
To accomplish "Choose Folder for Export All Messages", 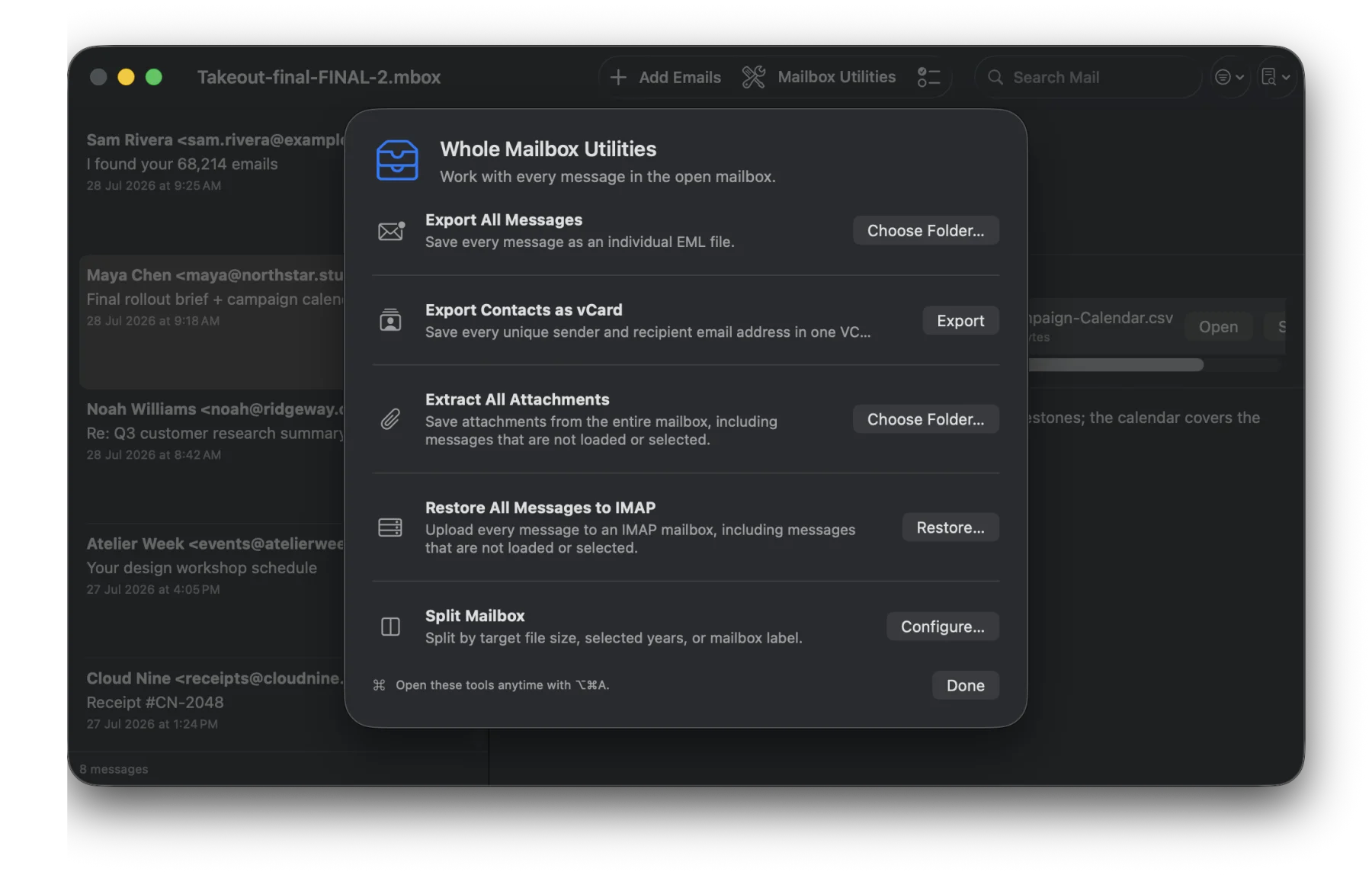I will coord(925,230).
